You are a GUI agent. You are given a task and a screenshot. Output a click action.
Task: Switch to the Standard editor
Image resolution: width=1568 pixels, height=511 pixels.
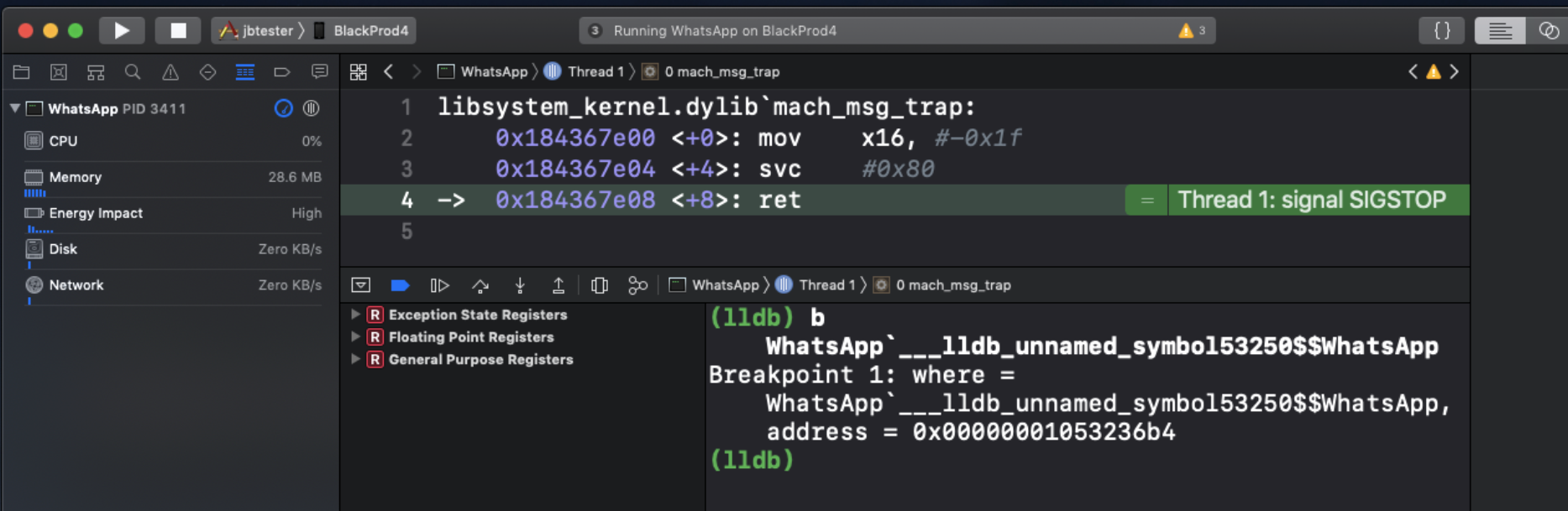click(x=1500, y=31)
